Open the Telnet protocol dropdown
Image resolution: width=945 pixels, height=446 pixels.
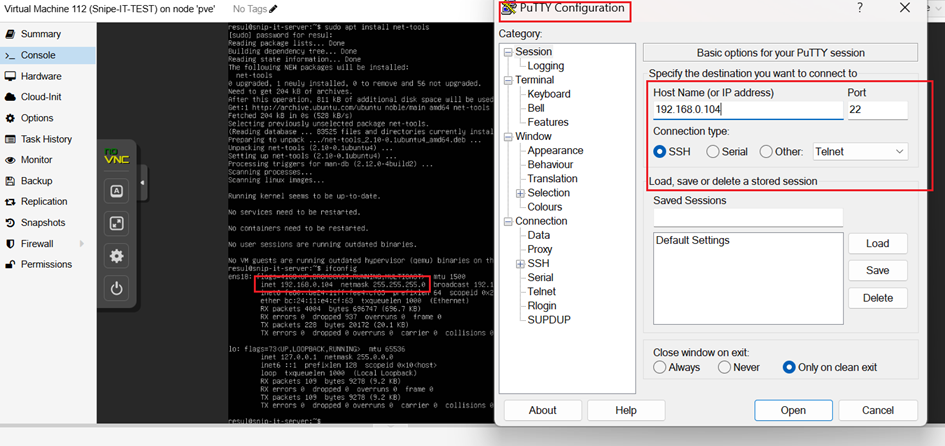pos(860,152)
